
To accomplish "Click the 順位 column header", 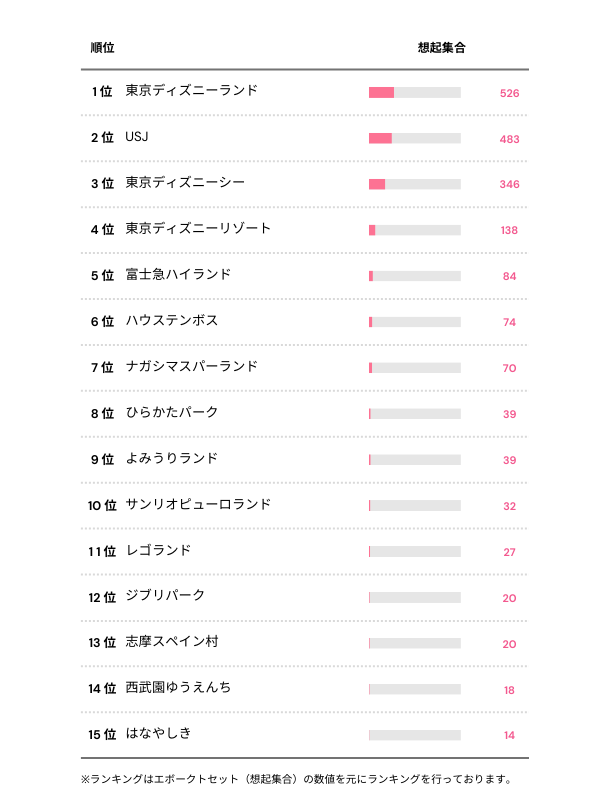I will 102,48.
